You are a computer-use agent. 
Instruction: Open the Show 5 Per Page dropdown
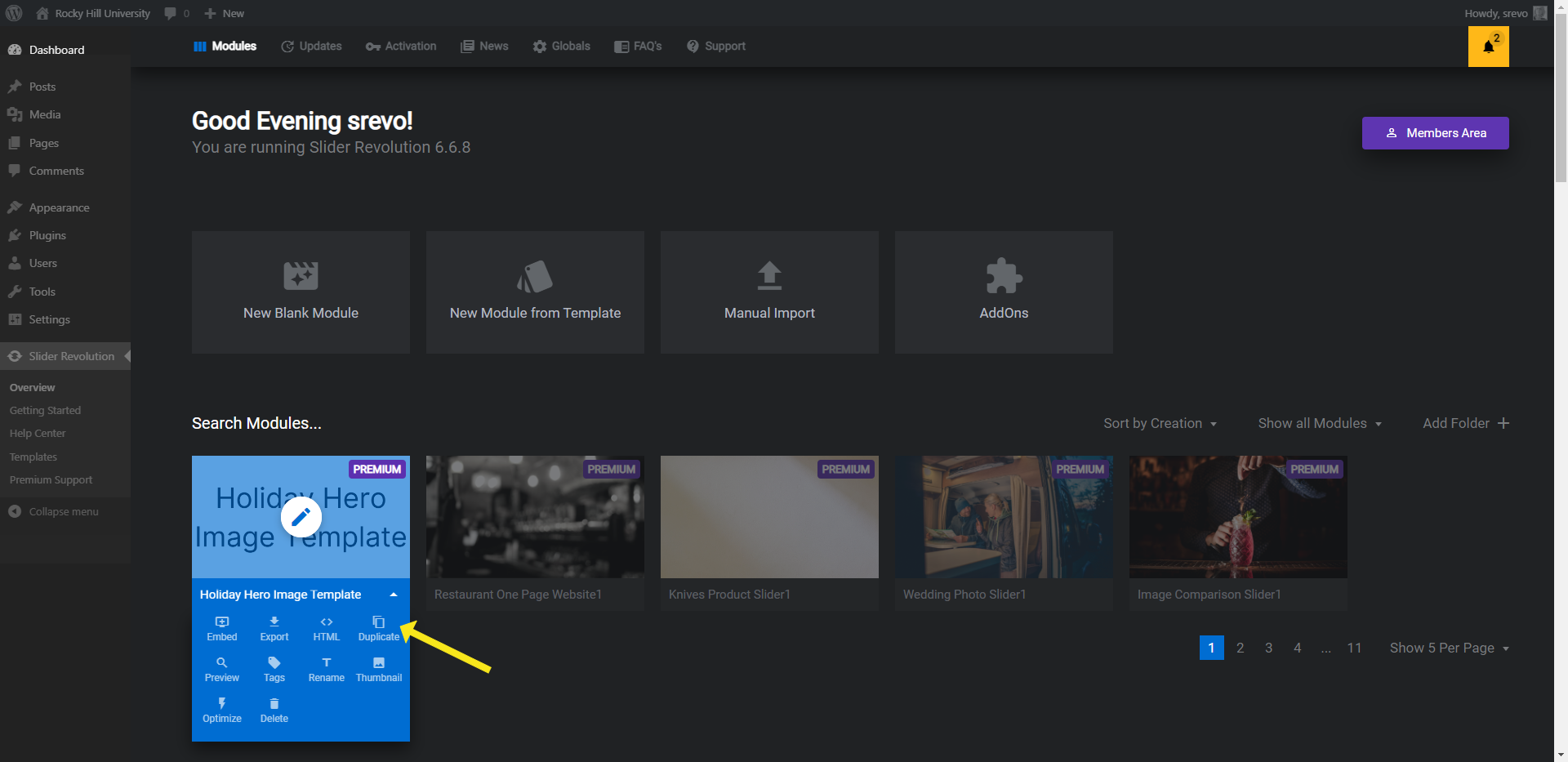pyautogui.click(x=1450, y=648)
